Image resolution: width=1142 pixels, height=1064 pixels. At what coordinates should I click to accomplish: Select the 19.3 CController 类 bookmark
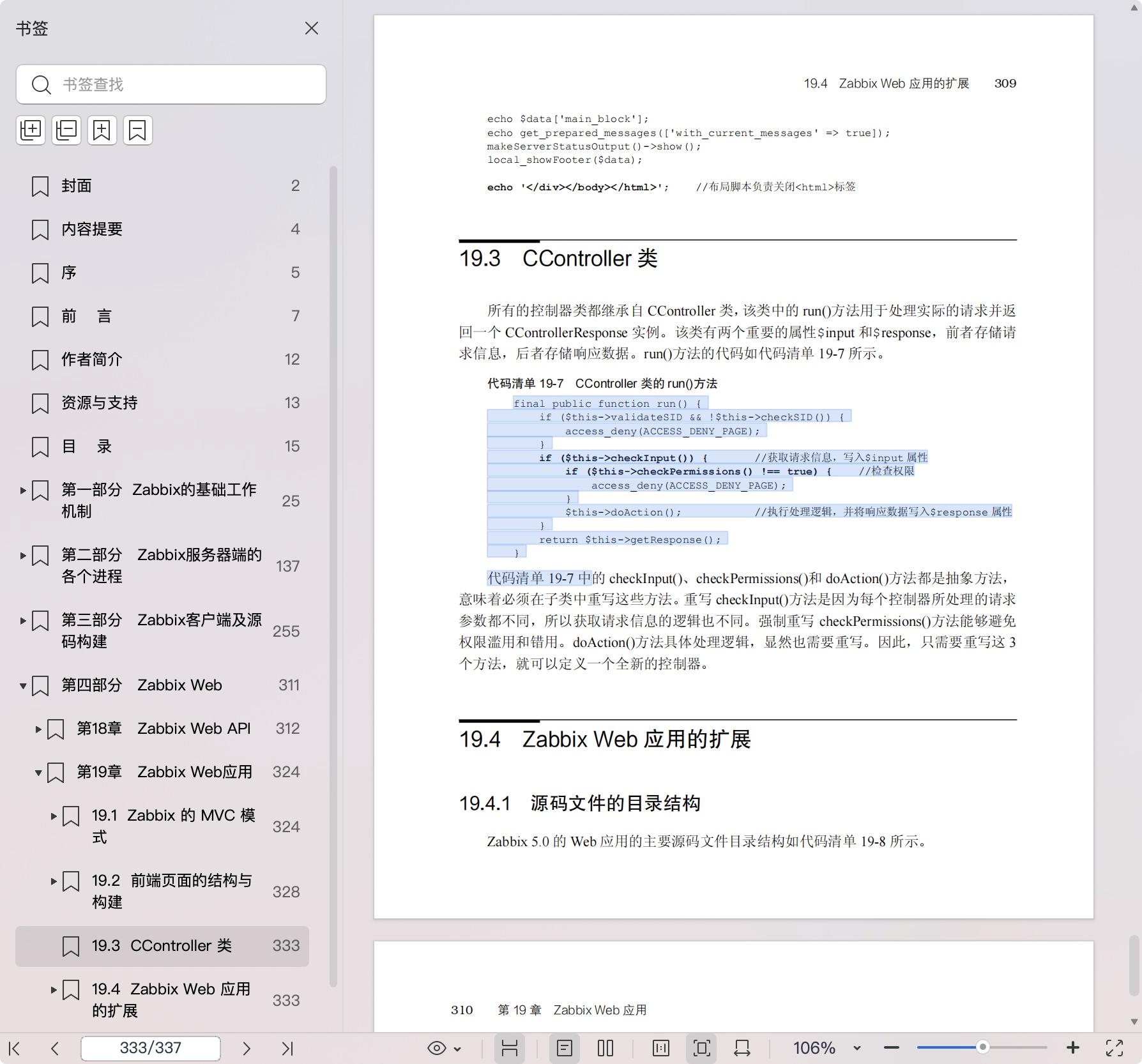[162, 946]
